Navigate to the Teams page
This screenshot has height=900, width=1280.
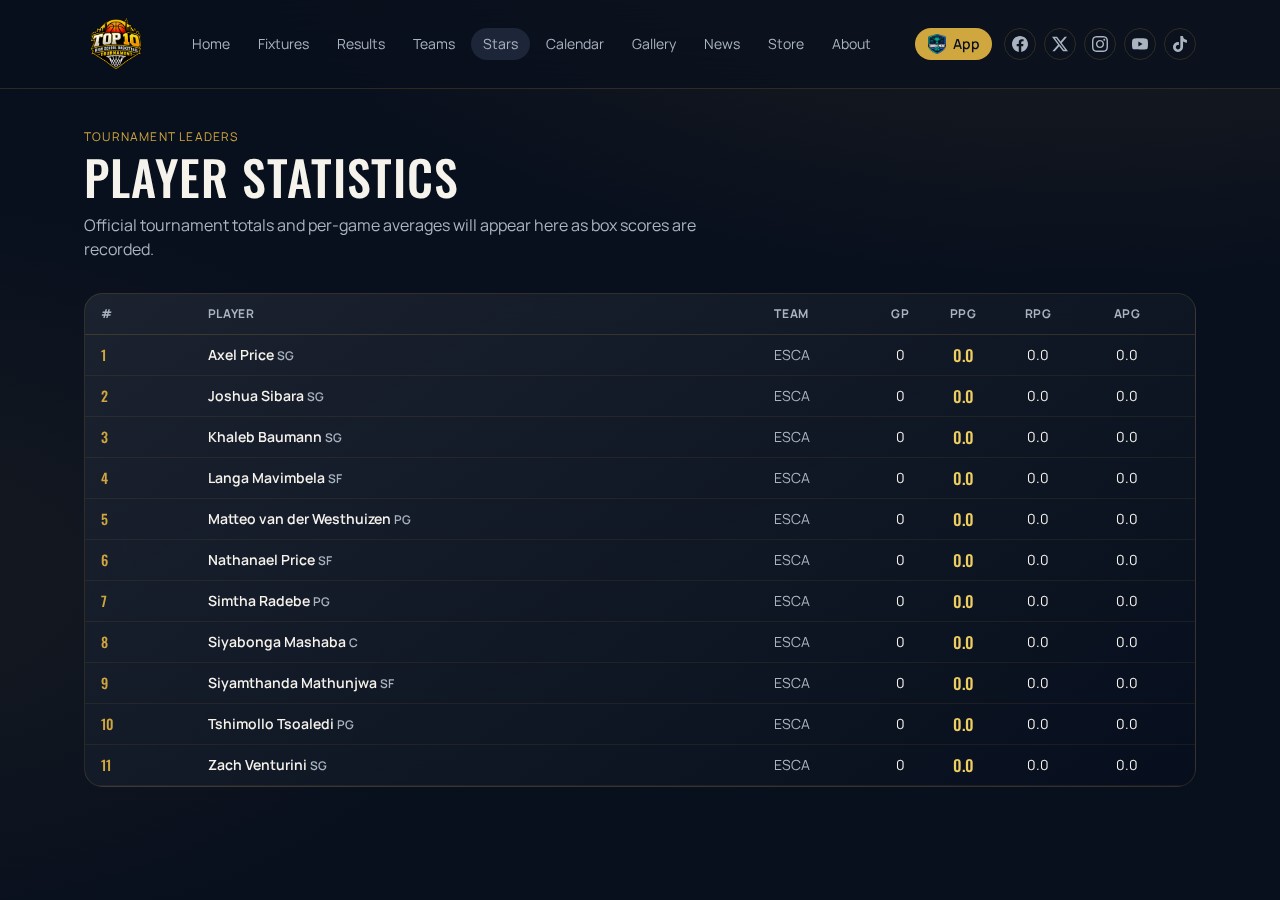click(x=434, y=44)
